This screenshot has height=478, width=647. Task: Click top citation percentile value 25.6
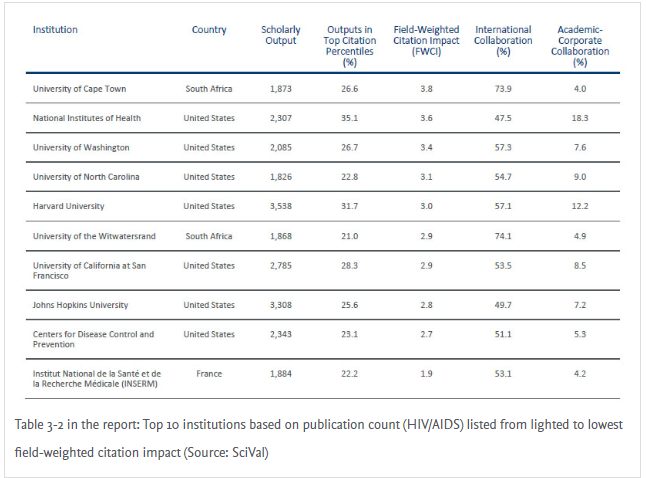click(349, 305)
